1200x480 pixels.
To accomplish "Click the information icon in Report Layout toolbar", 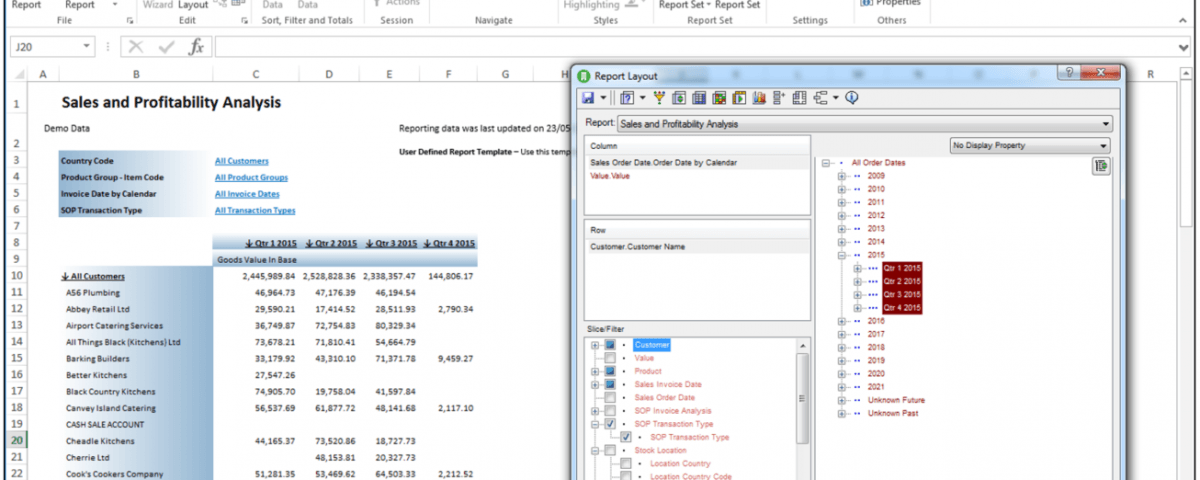I will coord(852,98).
